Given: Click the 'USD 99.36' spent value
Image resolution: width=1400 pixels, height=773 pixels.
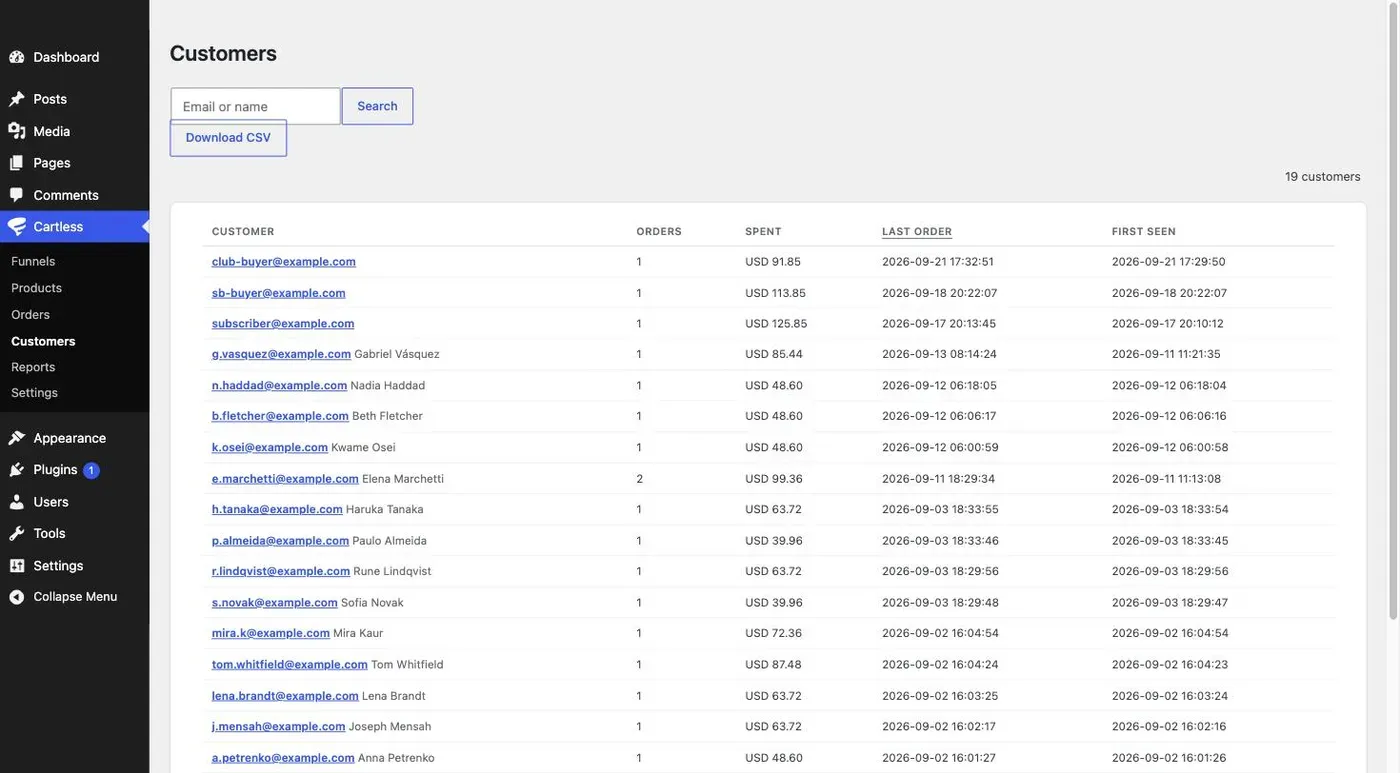Looking at the screenshot, I should click(x=774, y=479).
